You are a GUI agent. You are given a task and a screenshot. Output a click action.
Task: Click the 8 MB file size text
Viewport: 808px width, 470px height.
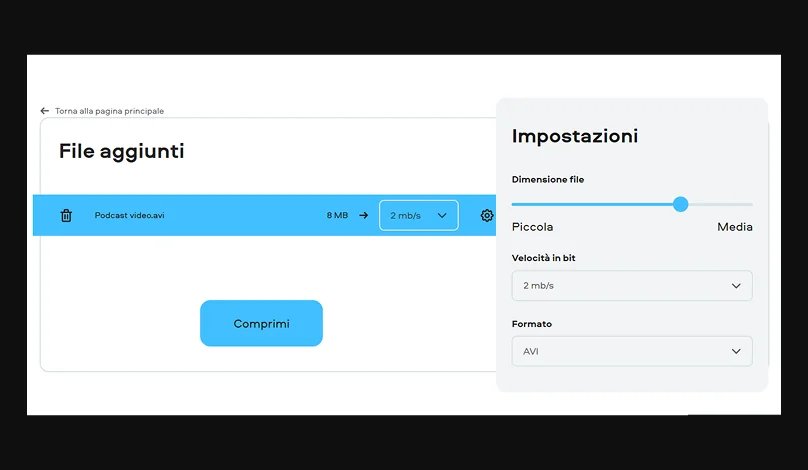pos(337,215)
